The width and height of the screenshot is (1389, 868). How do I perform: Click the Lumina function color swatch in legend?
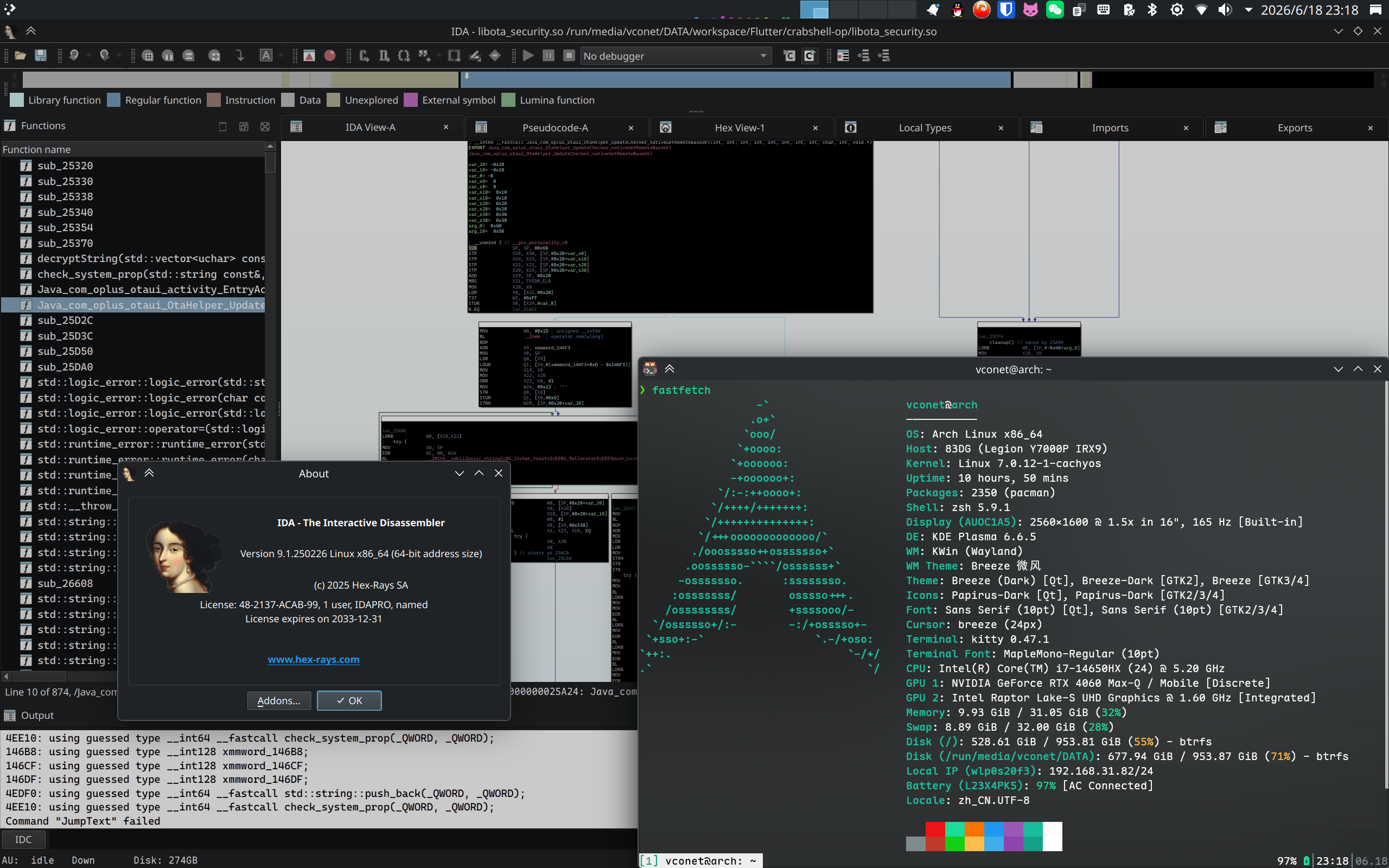(508, 100)
